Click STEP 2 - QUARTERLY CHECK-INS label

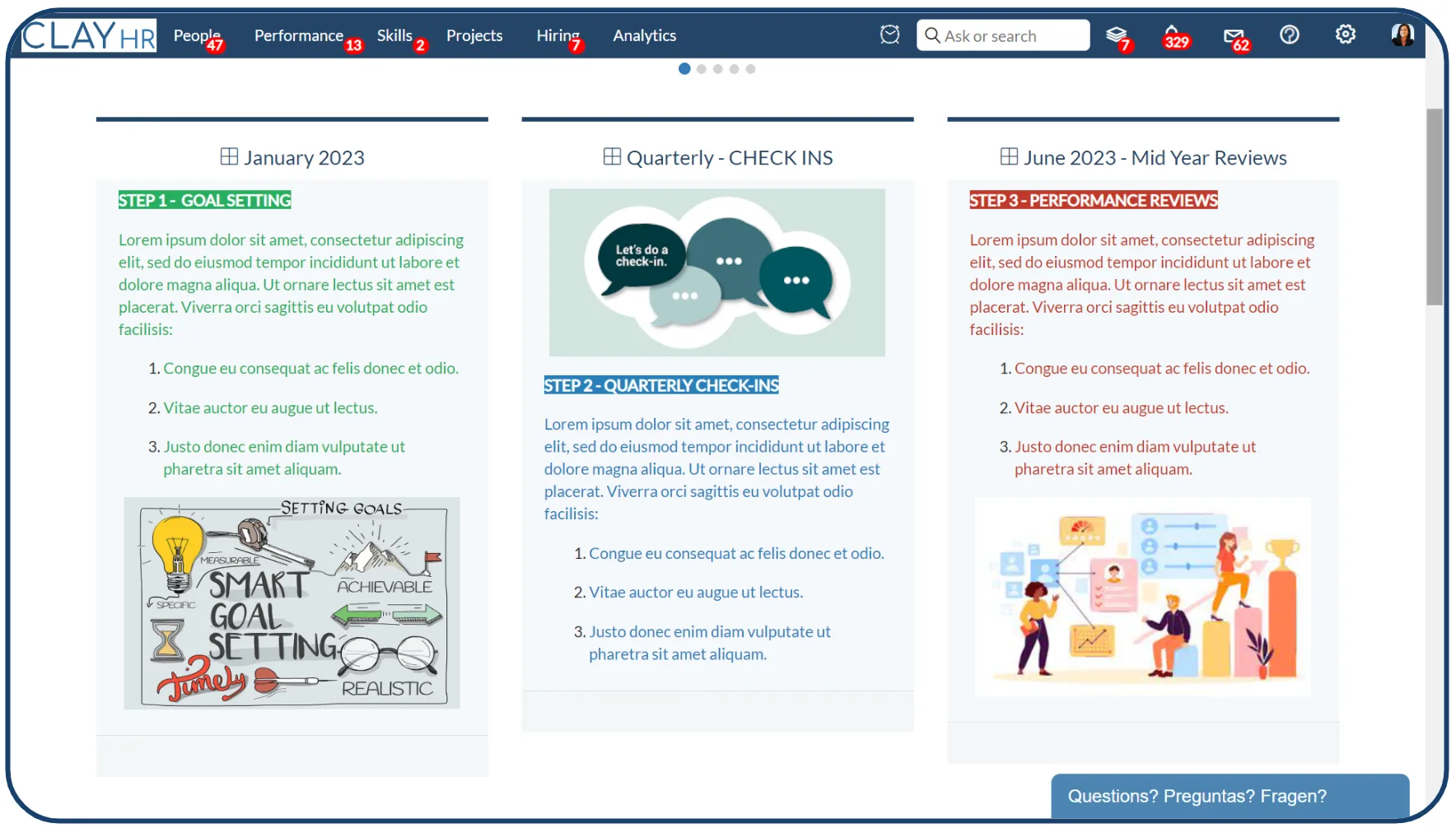coord(661,385)
